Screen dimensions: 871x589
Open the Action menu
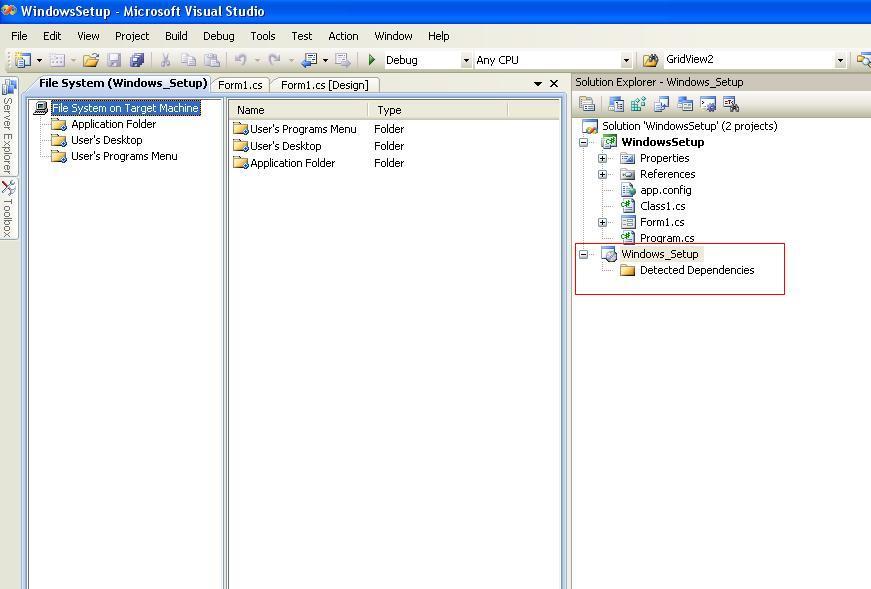tap(343, 36)
